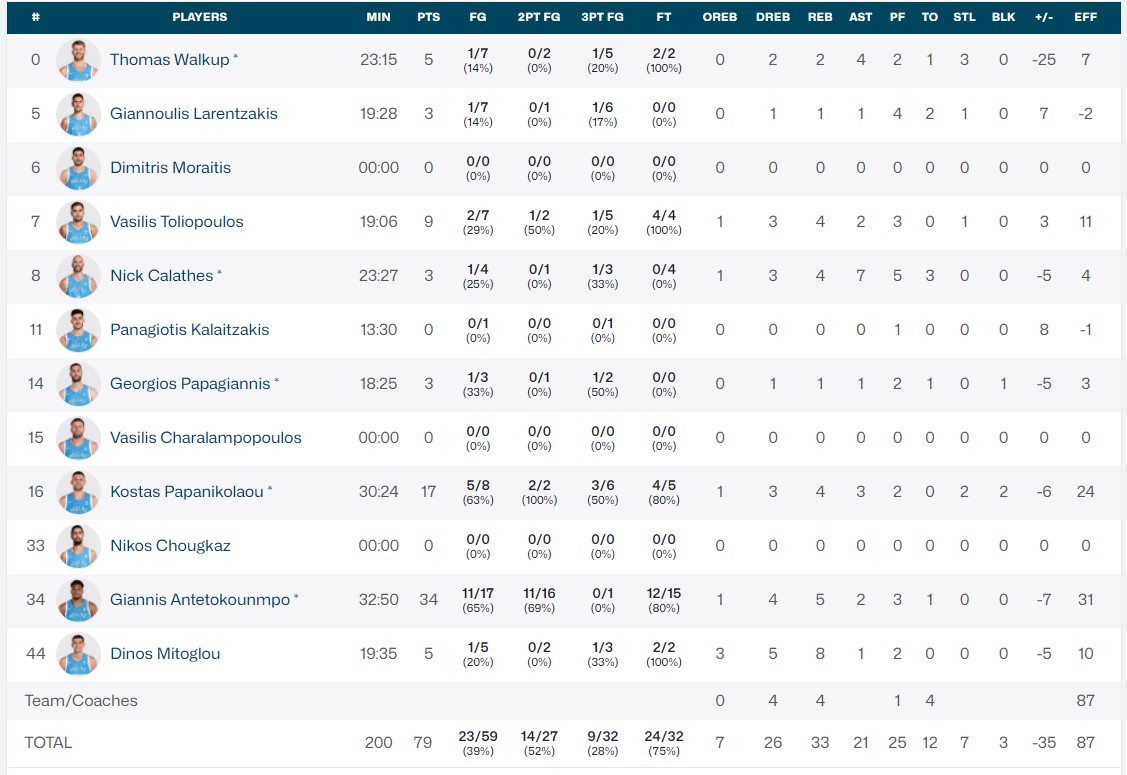The height and width of the screenshot is (775, 1127).
Task: Open Georgios Papagiannis's player photo
Action: (78, 384)
